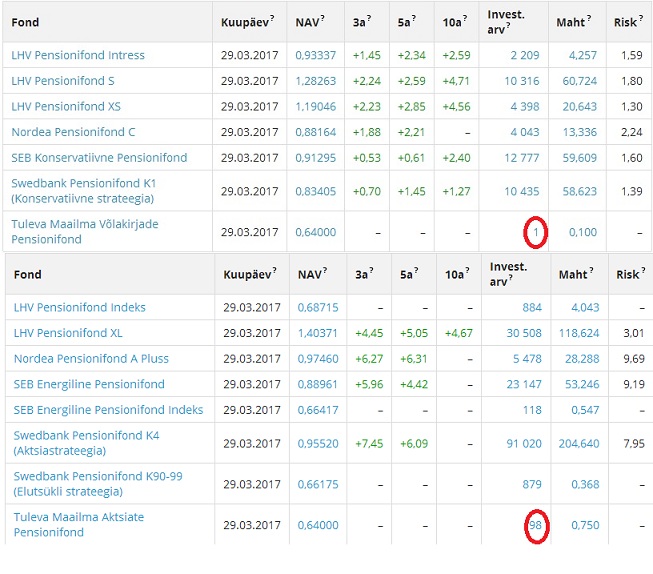Open LHV Pensionifond XL fund link

tap(68, 333)
